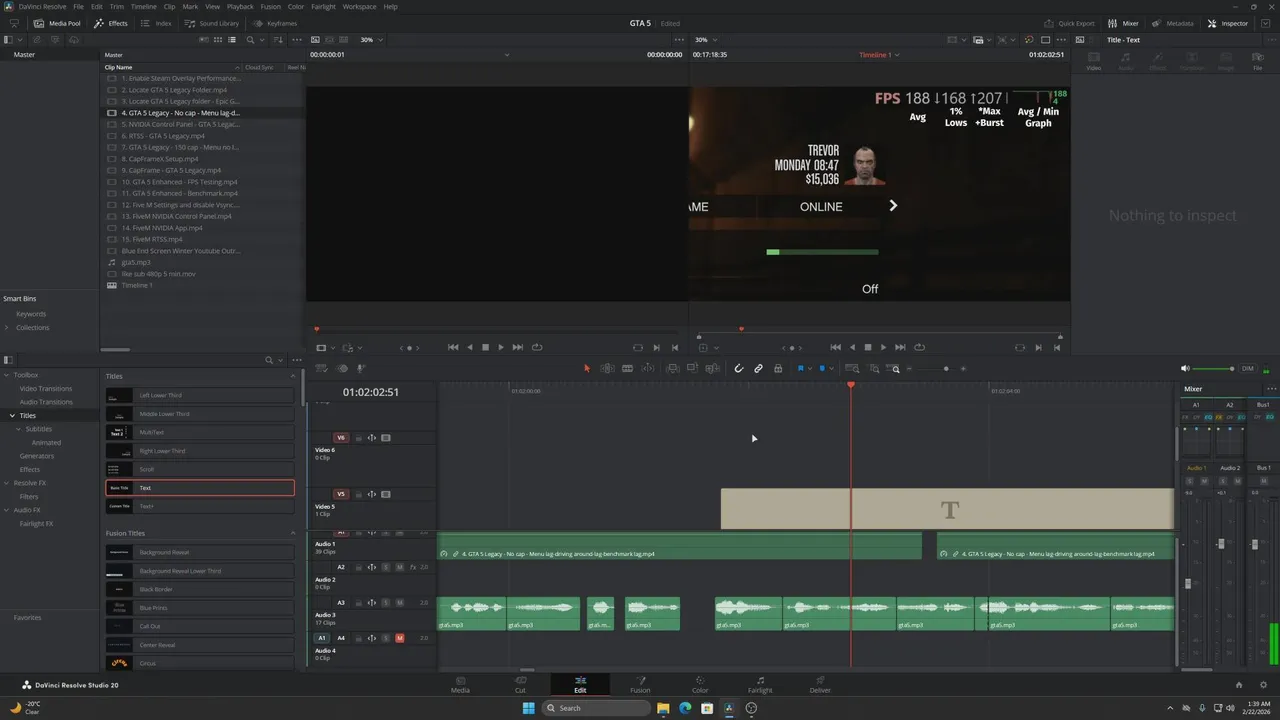1280x720 pixels.
Task: Toggle the position lock padlock icon
Action: [778, 368]
